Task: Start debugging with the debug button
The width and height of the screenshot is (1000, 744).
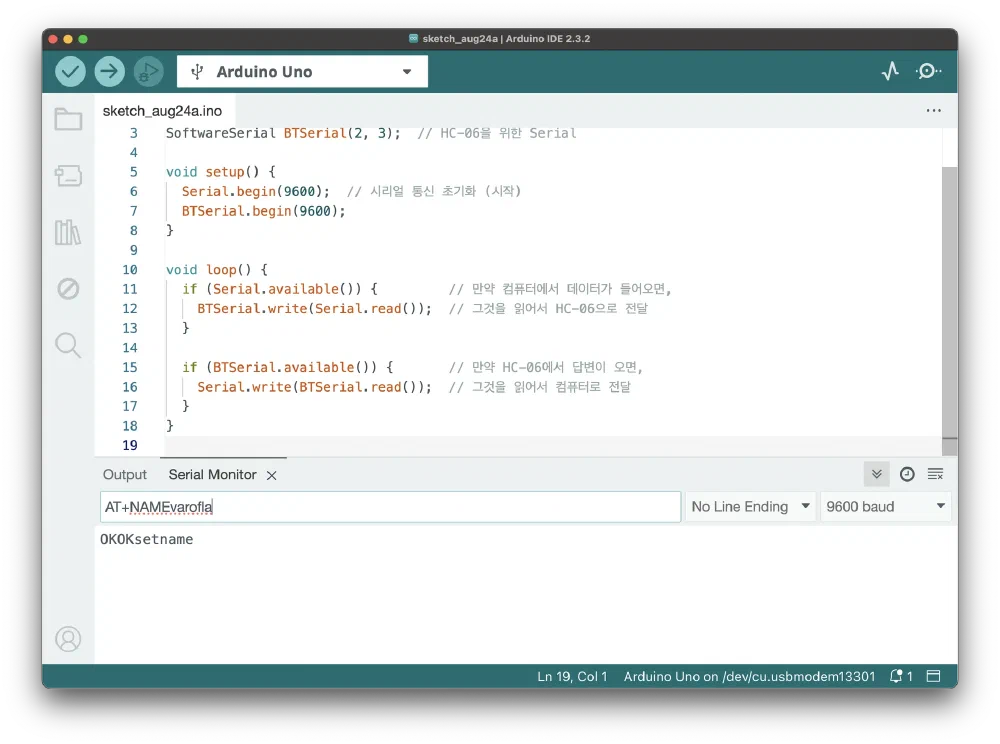Action: [148, 71]
